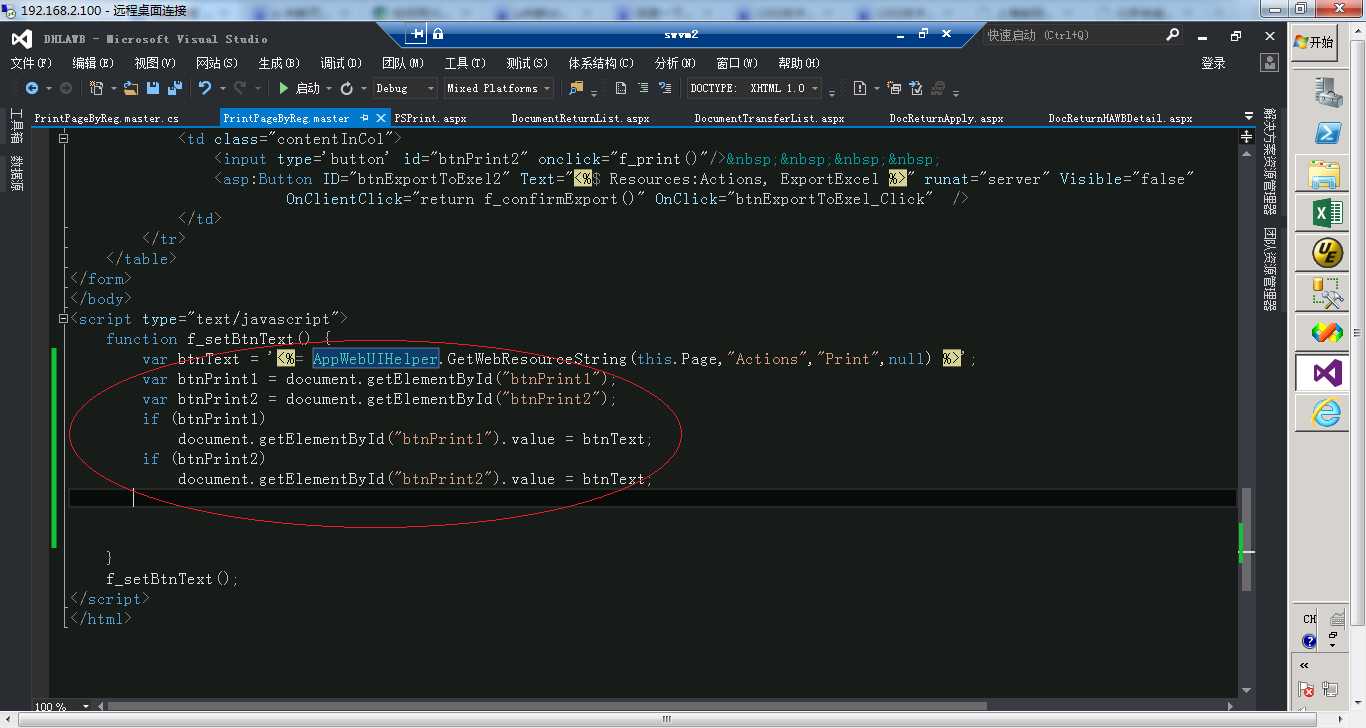Open the tab overflow dropdown at tab strip end
This screenshot has width=1366, height=728.
[1248, 117]
